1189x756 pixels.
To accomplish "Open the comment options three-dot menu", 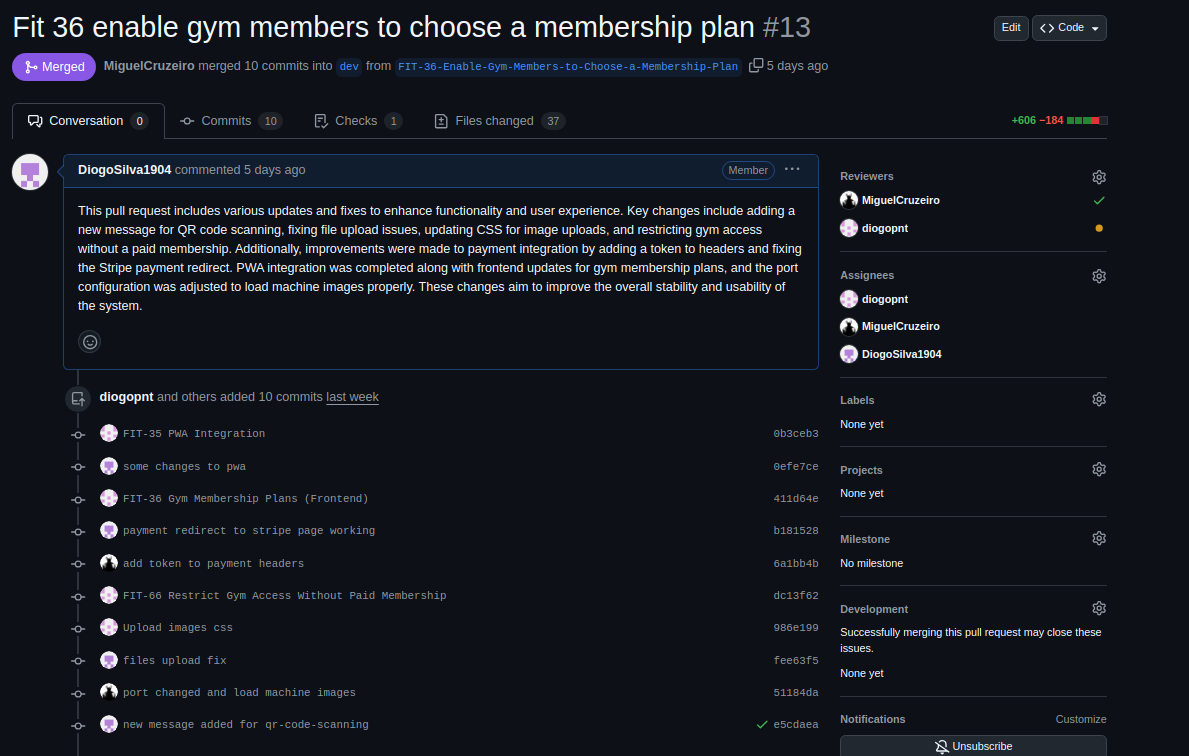I will tap(792, 170).
